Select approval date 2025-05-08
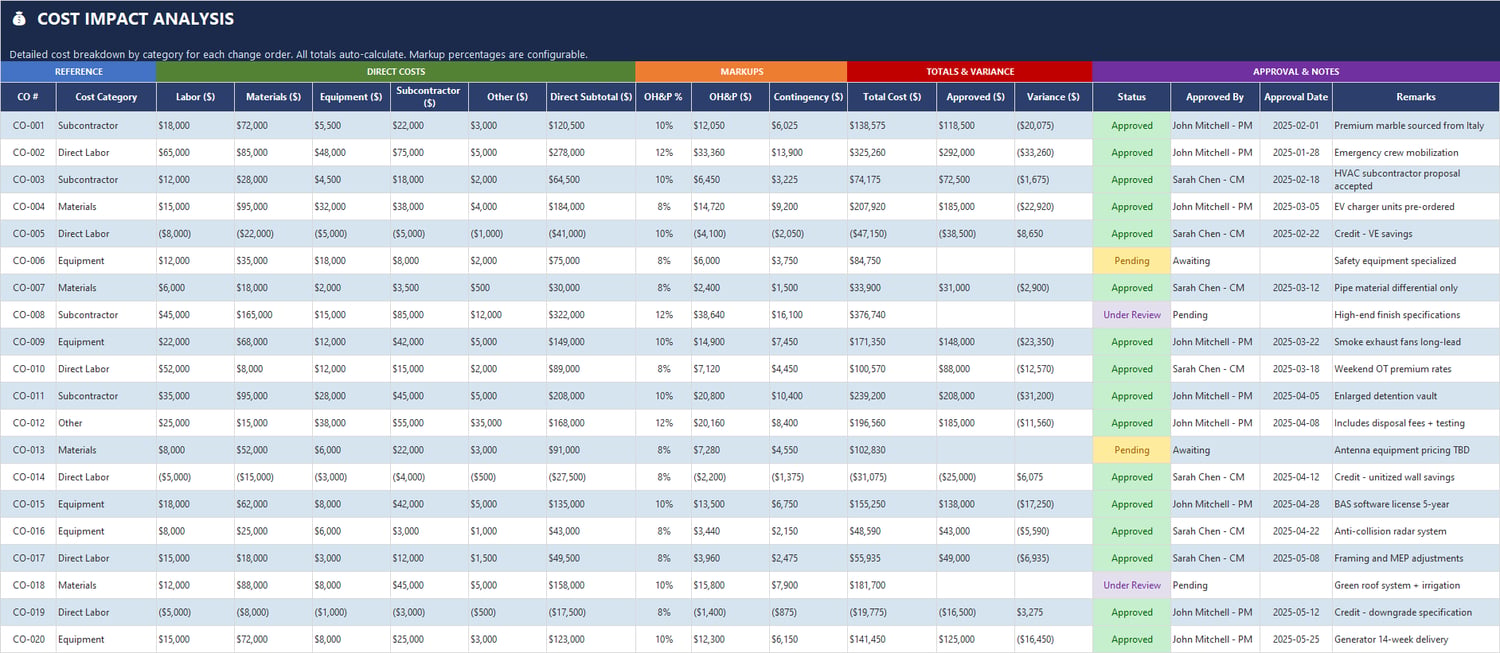The width and height of the screenshot is (1500, 653). 1296,558
